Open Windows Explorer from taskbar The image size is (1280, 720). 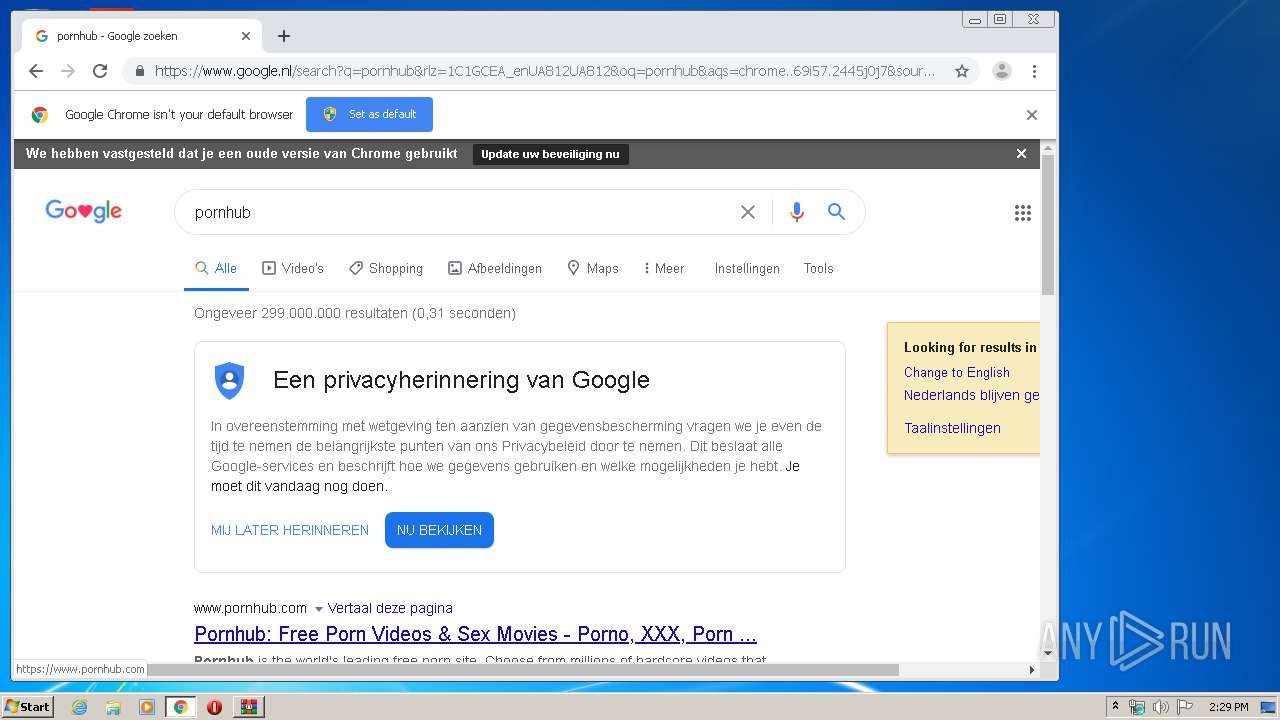113,707
